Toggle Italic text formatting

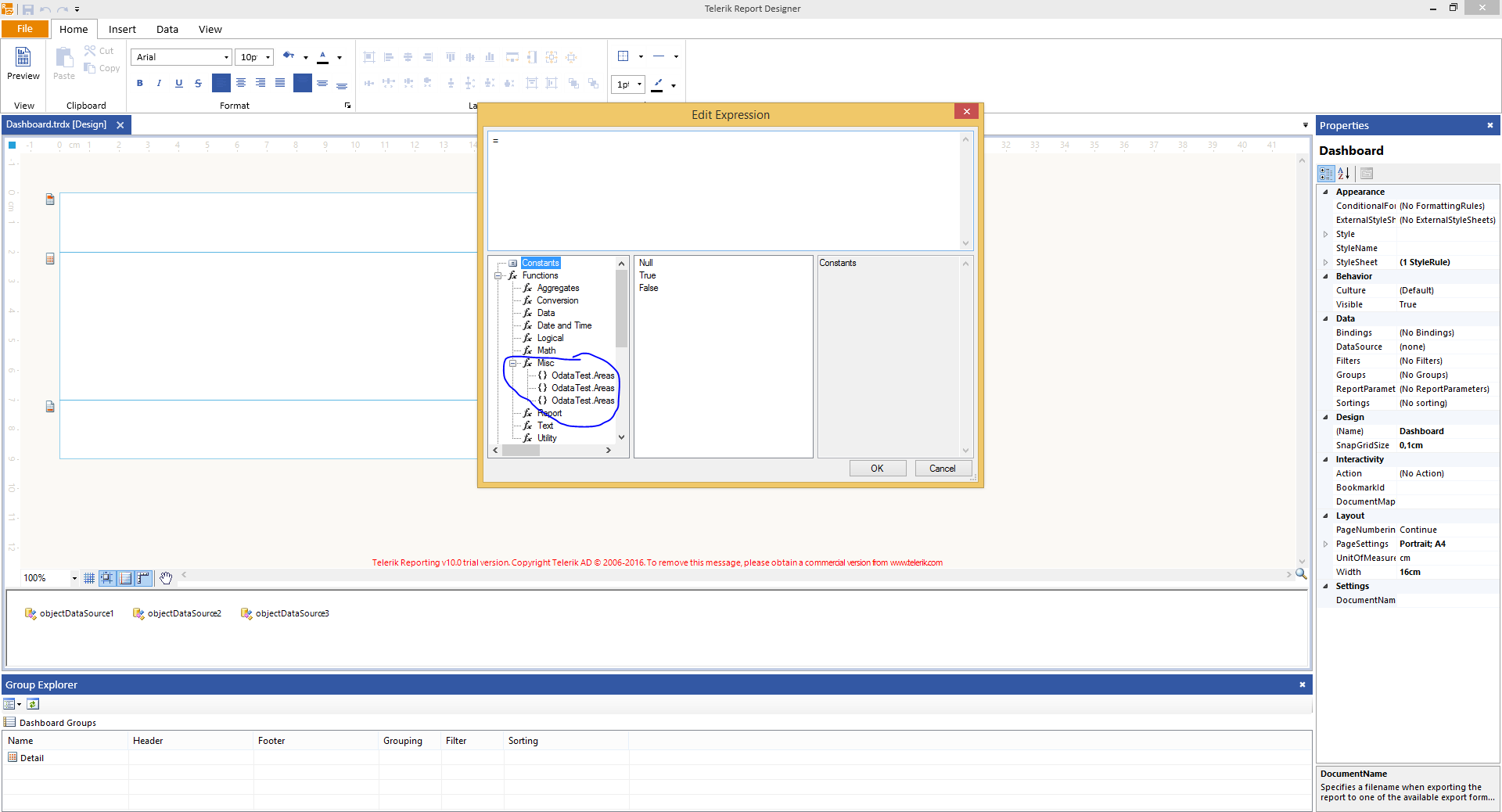[159, 83]
